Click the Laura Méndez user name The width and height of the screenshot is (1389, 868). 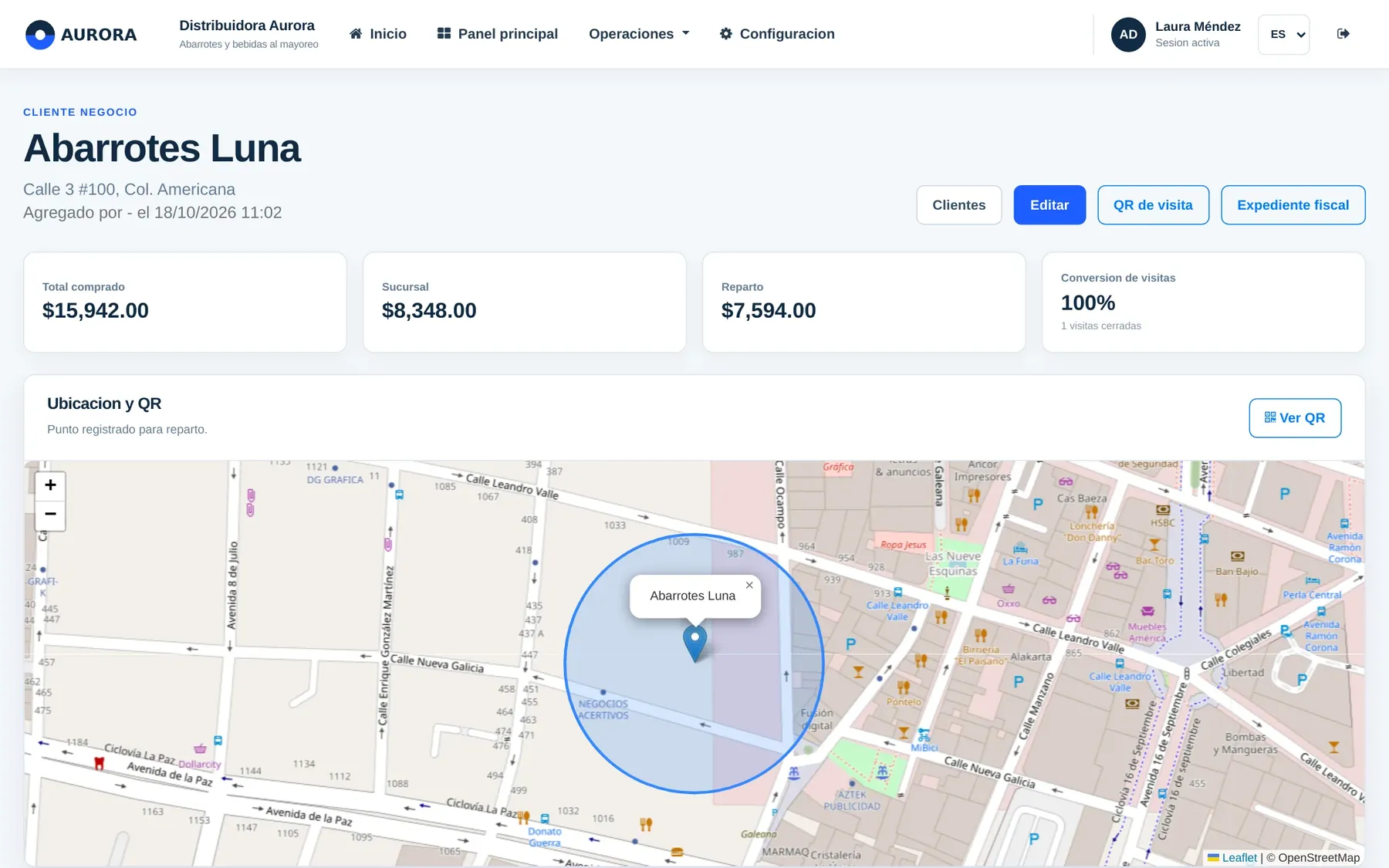coord(1198,26)
